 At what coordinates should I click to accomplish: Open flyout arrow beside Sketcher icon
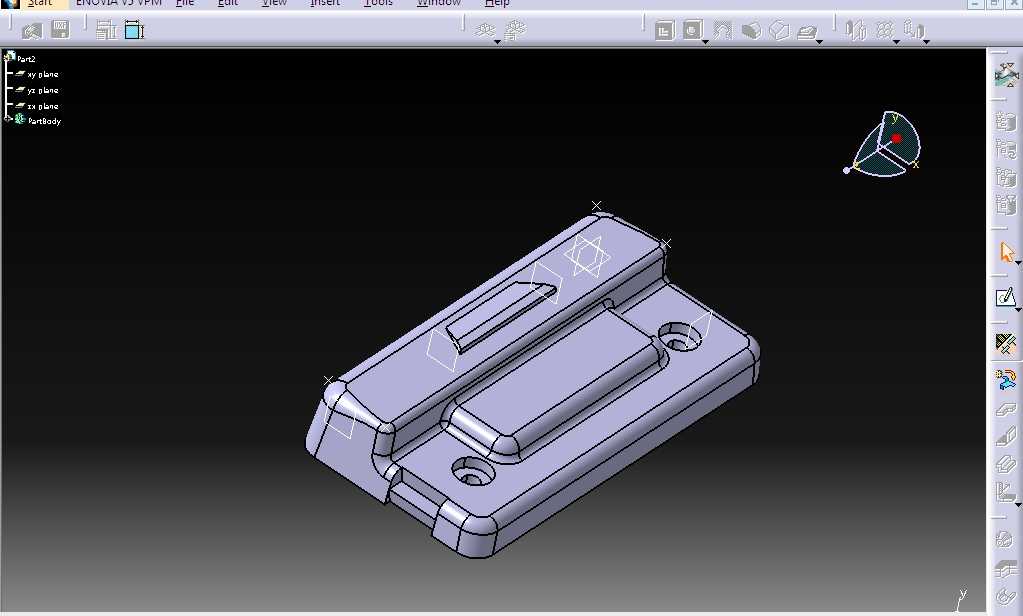point(1018,309)
